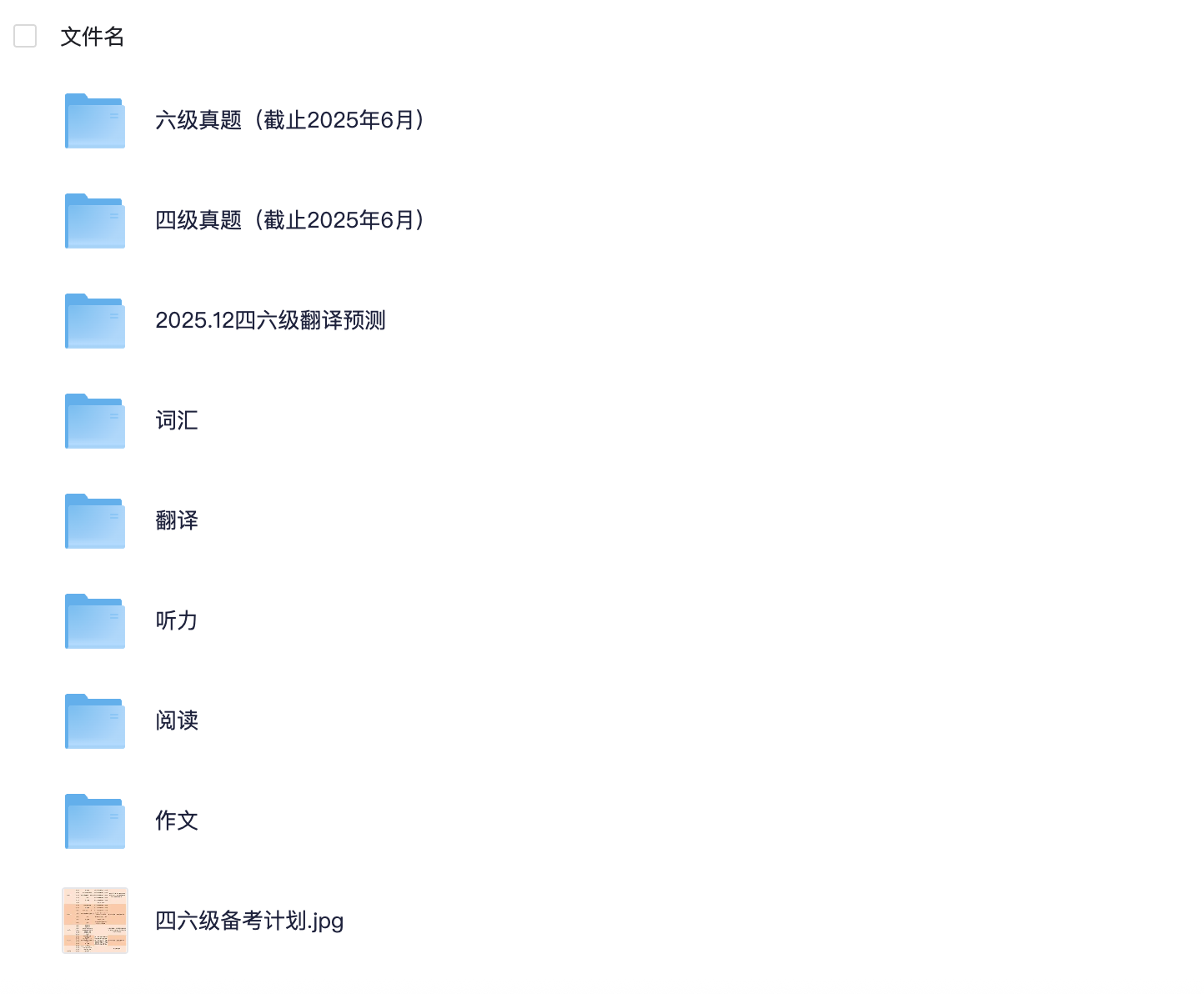Open the 词汇 folder name link
Image resolution: width=1204 pixels, height=994 pixels.
tap(177, 420)
